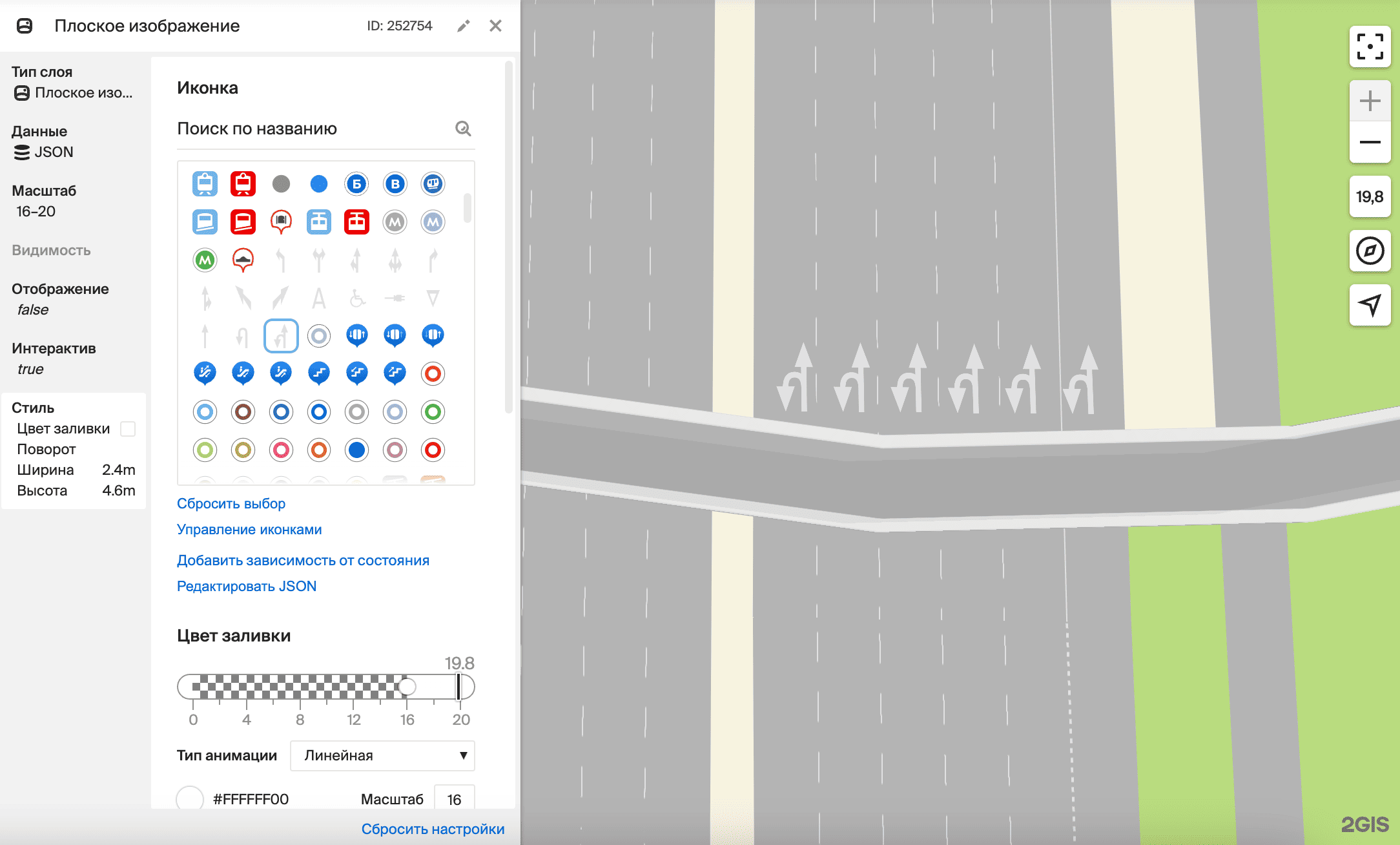Image resolution: width=1400 pixels, height=845 pixels.
Task: Click the pencil edit icon near ID
Action: pyautogui.click(x=463, y=26)
